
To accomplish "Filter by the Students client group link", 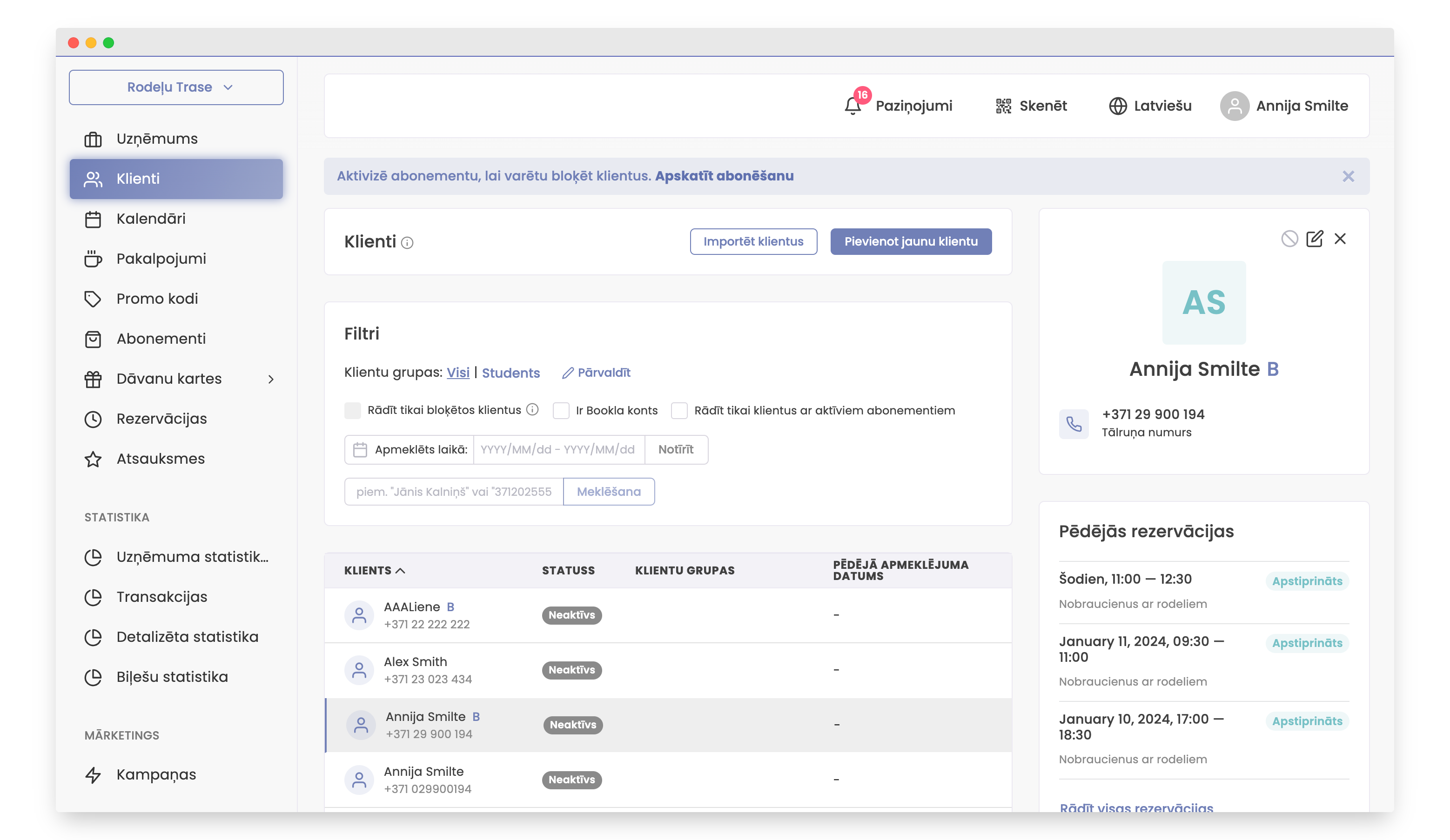I will pyautogui.click(x=510, y=373).
